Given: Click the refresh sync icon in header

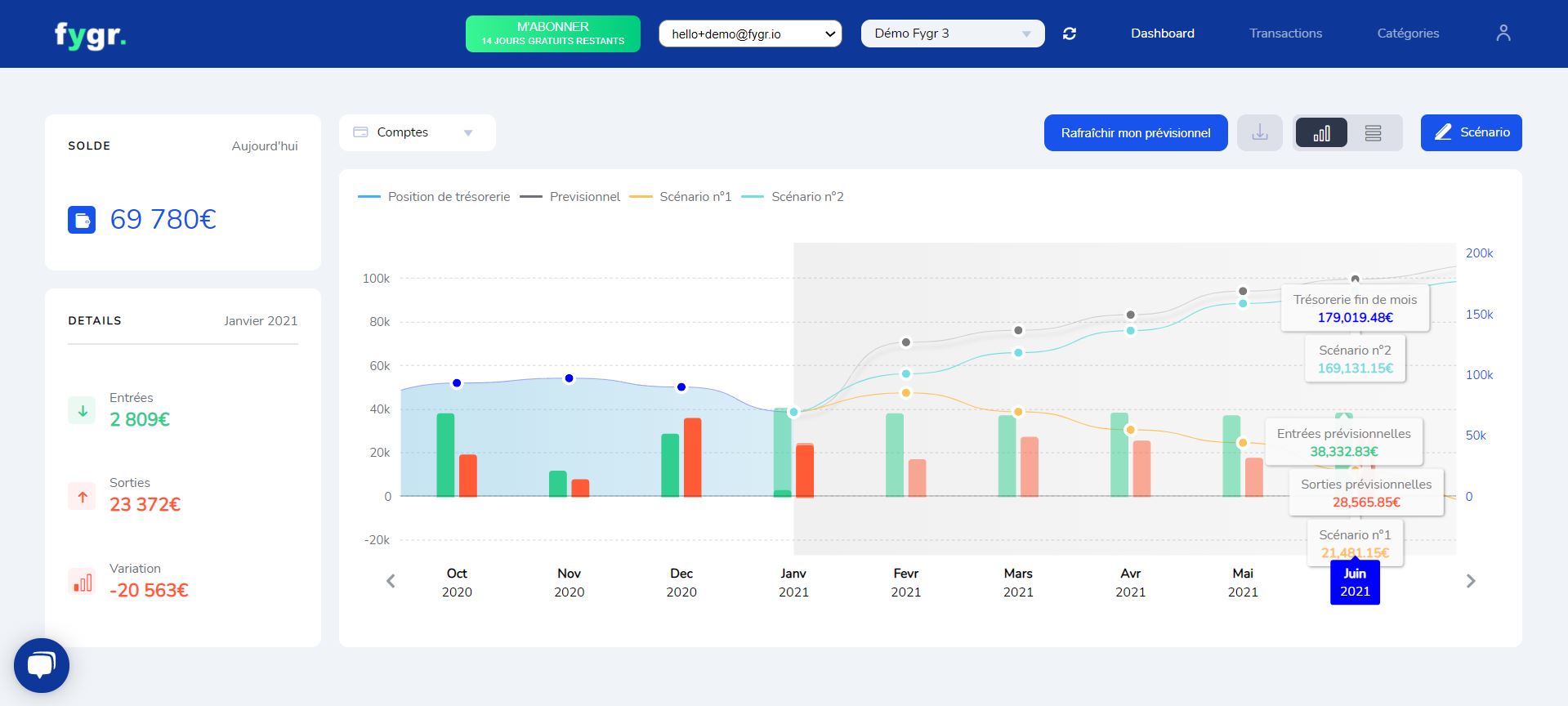Looking at the screenshot, I should tap(1070, 34).
